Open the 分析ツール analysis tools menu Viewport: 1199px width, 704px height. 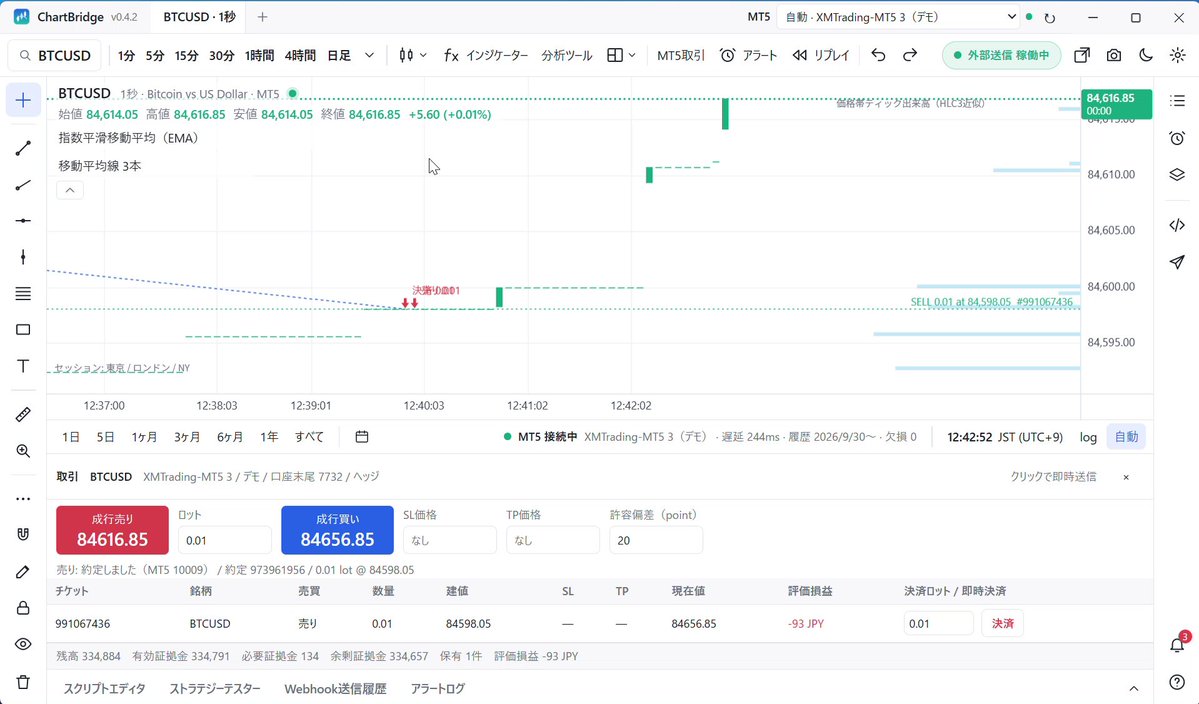pyautogui.click(x=567, y=55)
